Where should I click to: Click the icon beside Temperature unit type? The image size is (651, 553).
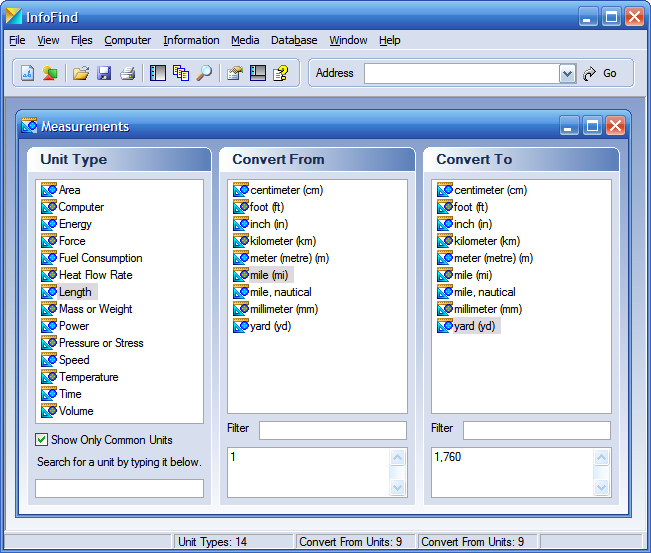pos(49,377)
